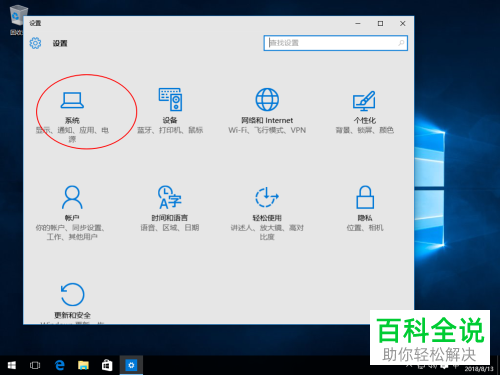Open the Windows Start button
Screen dimensions: 500x375
click(12, 365)
